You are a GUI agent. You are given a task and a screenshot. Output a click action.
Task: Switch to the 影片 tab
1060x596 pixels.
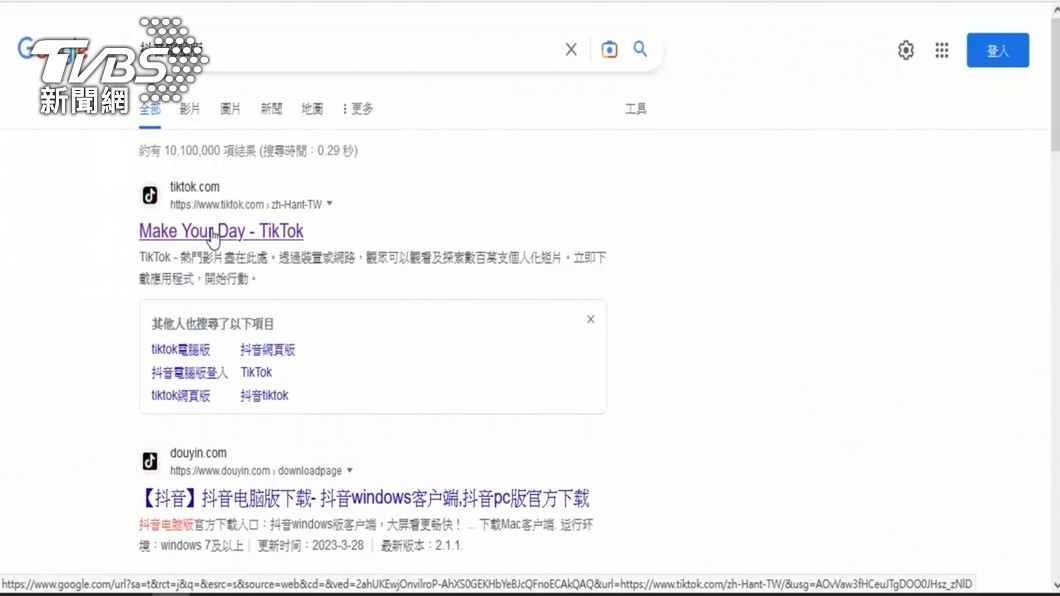click(190, 109)
